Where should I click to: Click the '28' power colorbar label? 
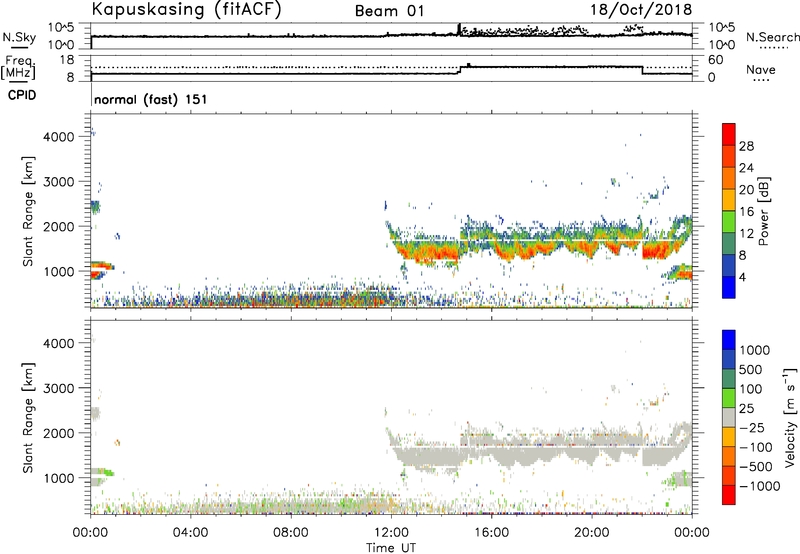point(746,146)
